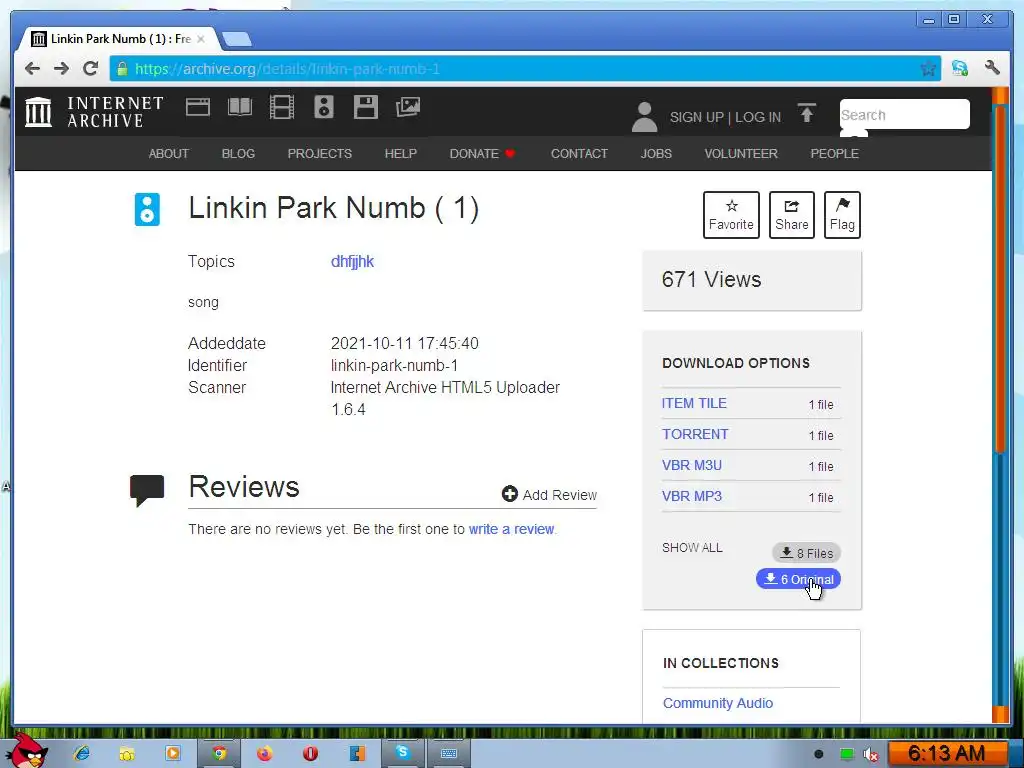The image size is (1024, 768).
Task: Favorite this item with star button
Action: tap(731, 215)
